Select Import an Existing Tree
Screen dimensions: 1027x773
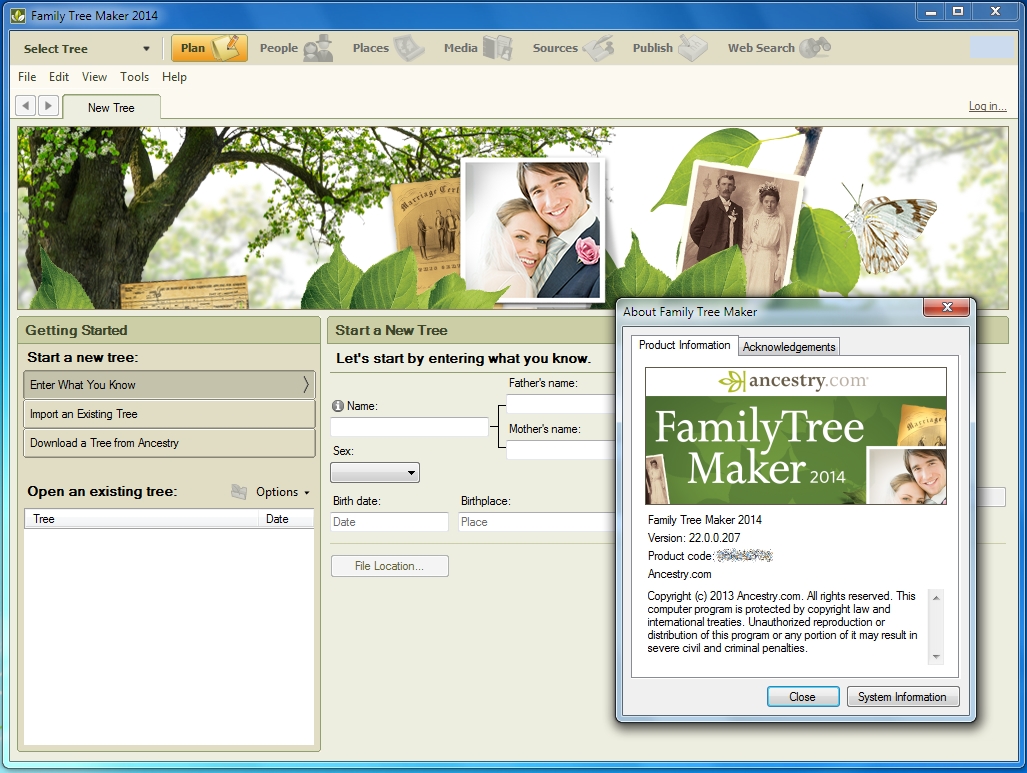[x=169, y=414]
